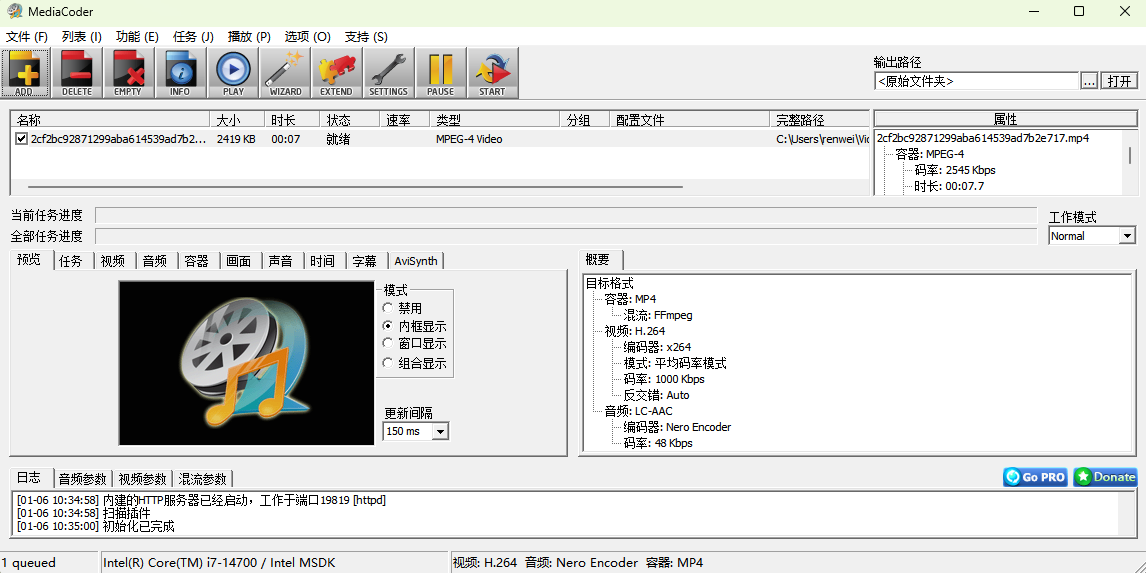Select the 窗口显示 radio button

tap(389, 344)
